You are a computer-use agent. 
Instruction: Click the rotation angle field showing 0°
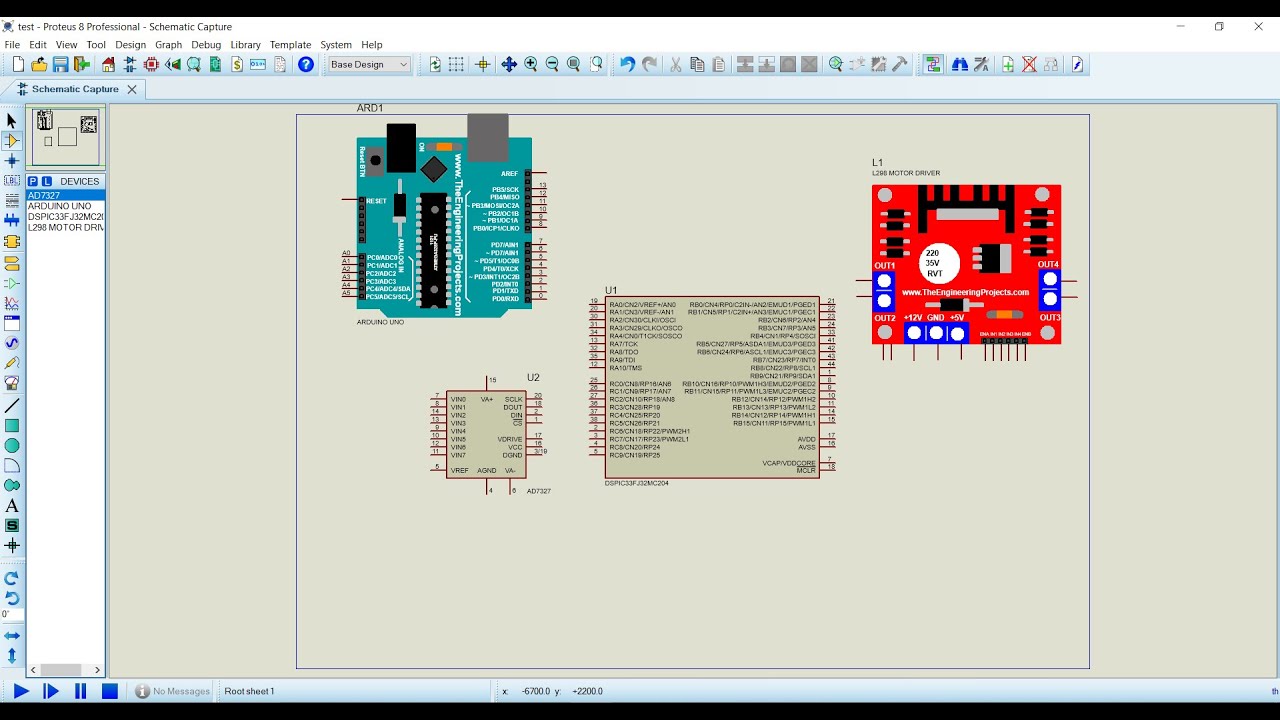coord(12,615)
